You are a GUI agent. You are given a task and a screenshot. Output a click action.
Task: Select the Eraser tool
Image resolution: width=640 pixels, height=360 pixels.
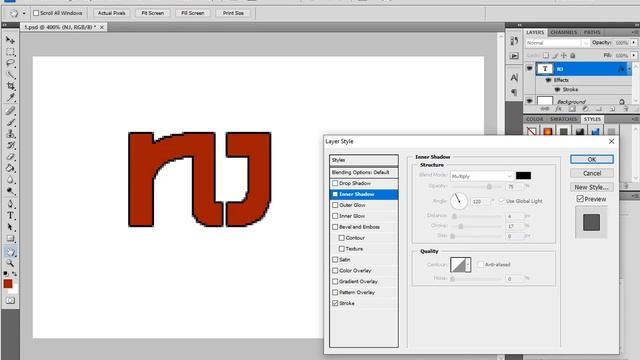coord(10,157)
